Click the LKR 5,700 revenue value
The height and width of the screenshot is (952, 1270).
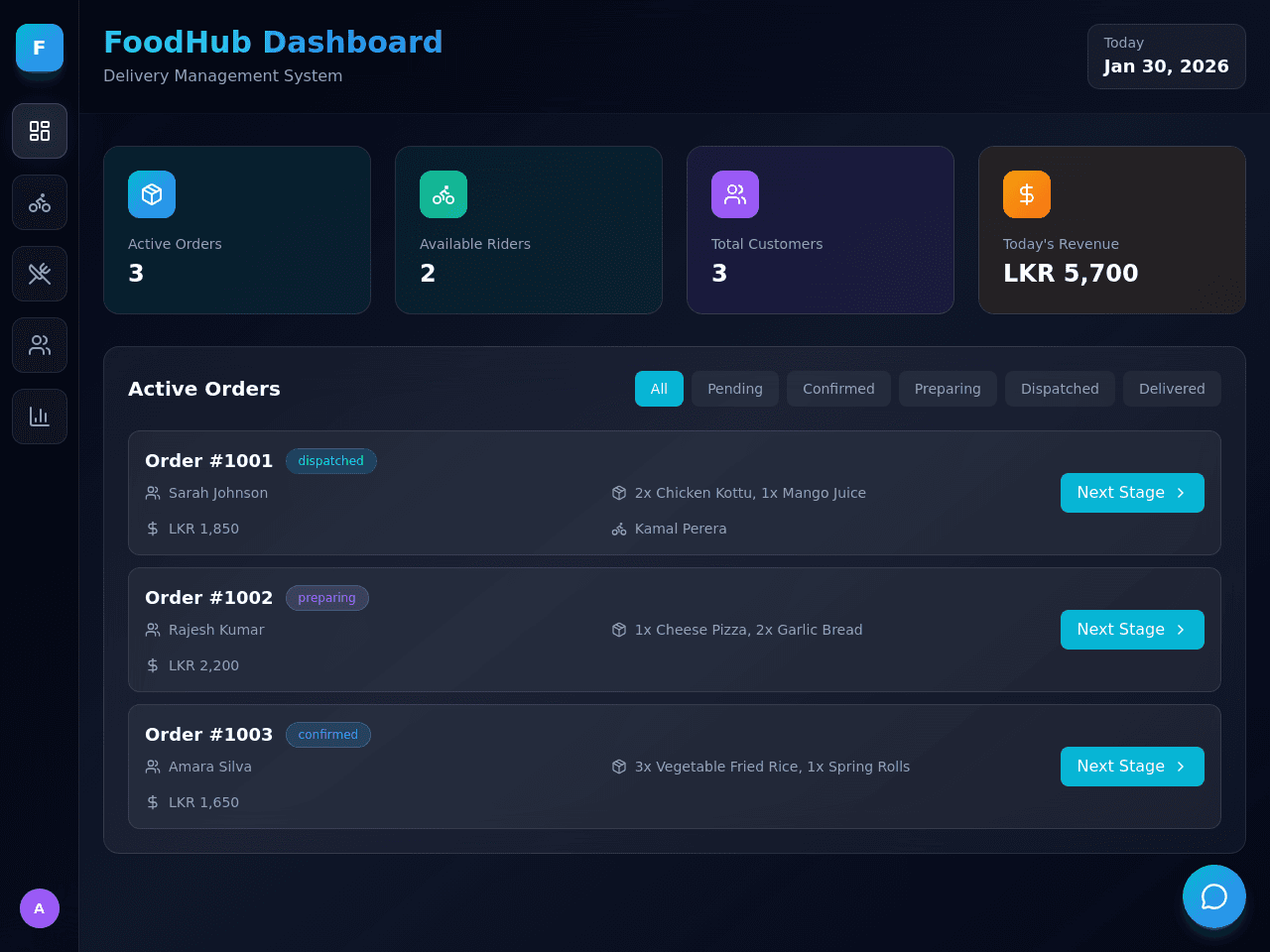pyautogui.click(x=1071, y=273)
